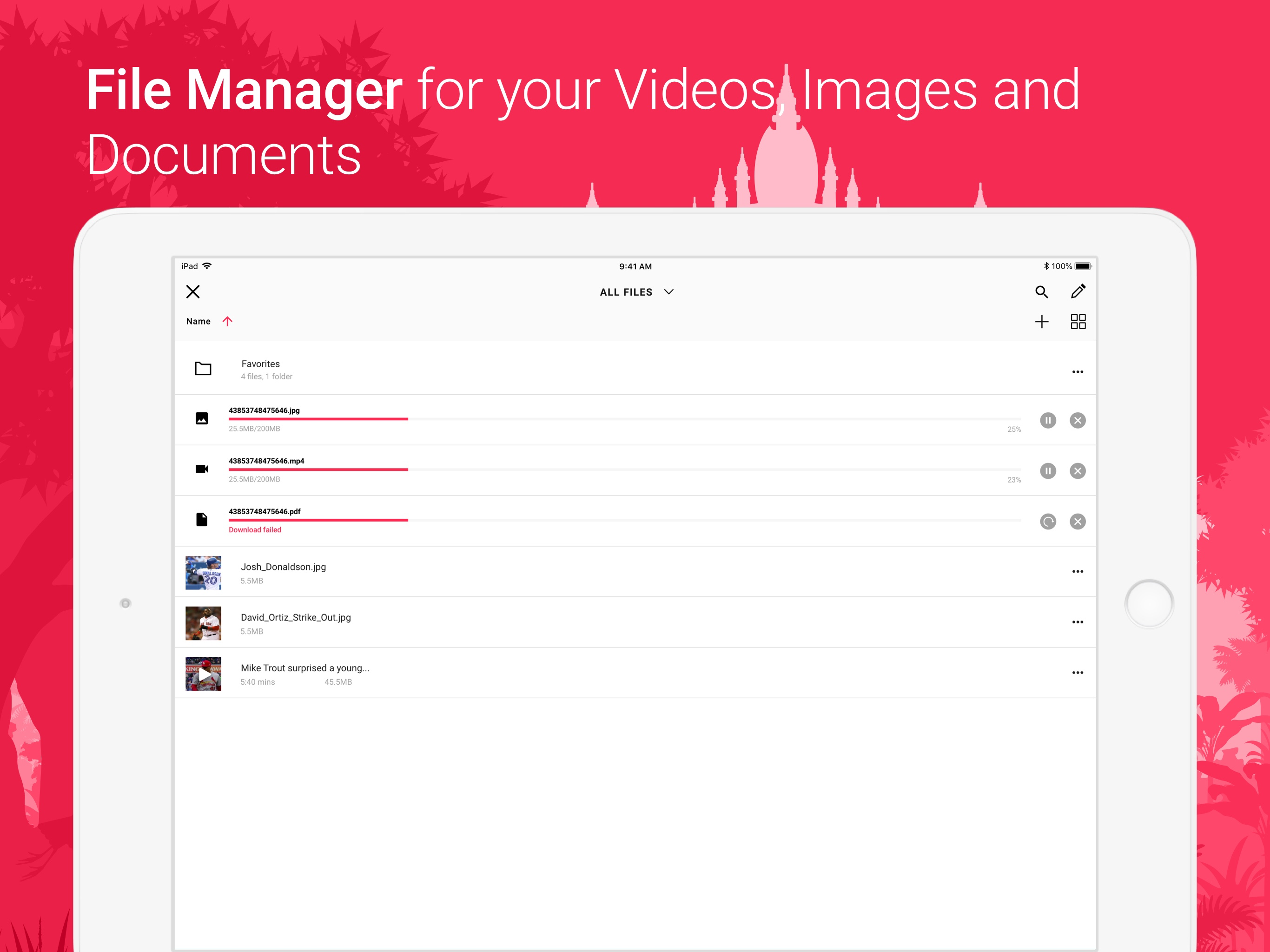Open Josh_Donaldson.jpg more options menu

coord(1077,571)
